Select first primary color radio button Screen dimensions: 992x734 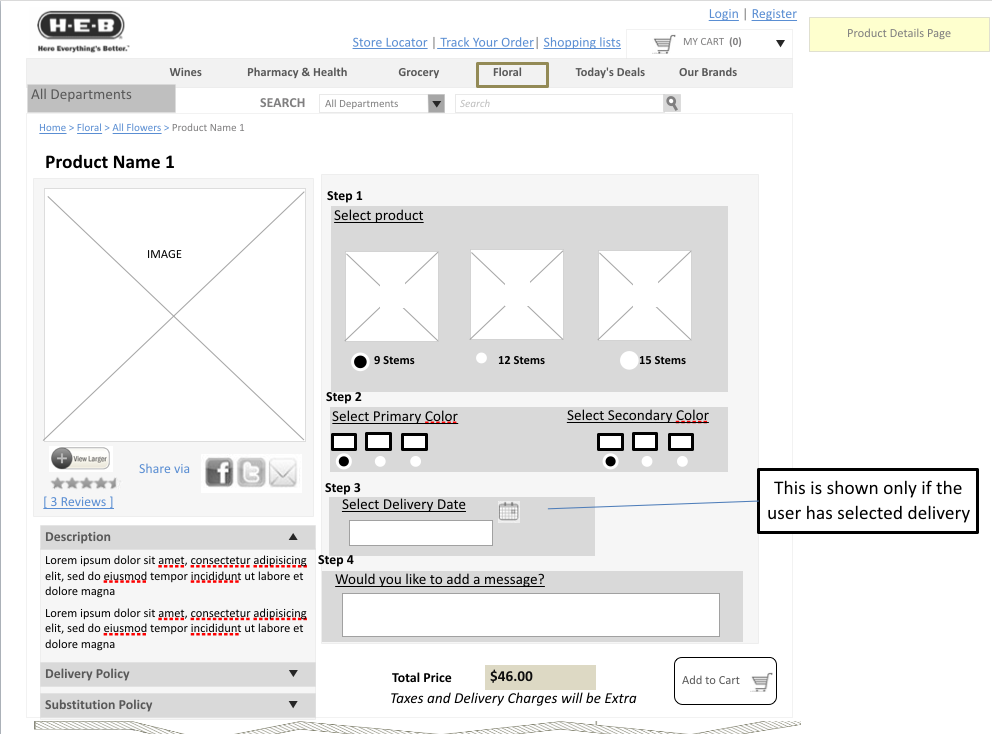point(344,461)
